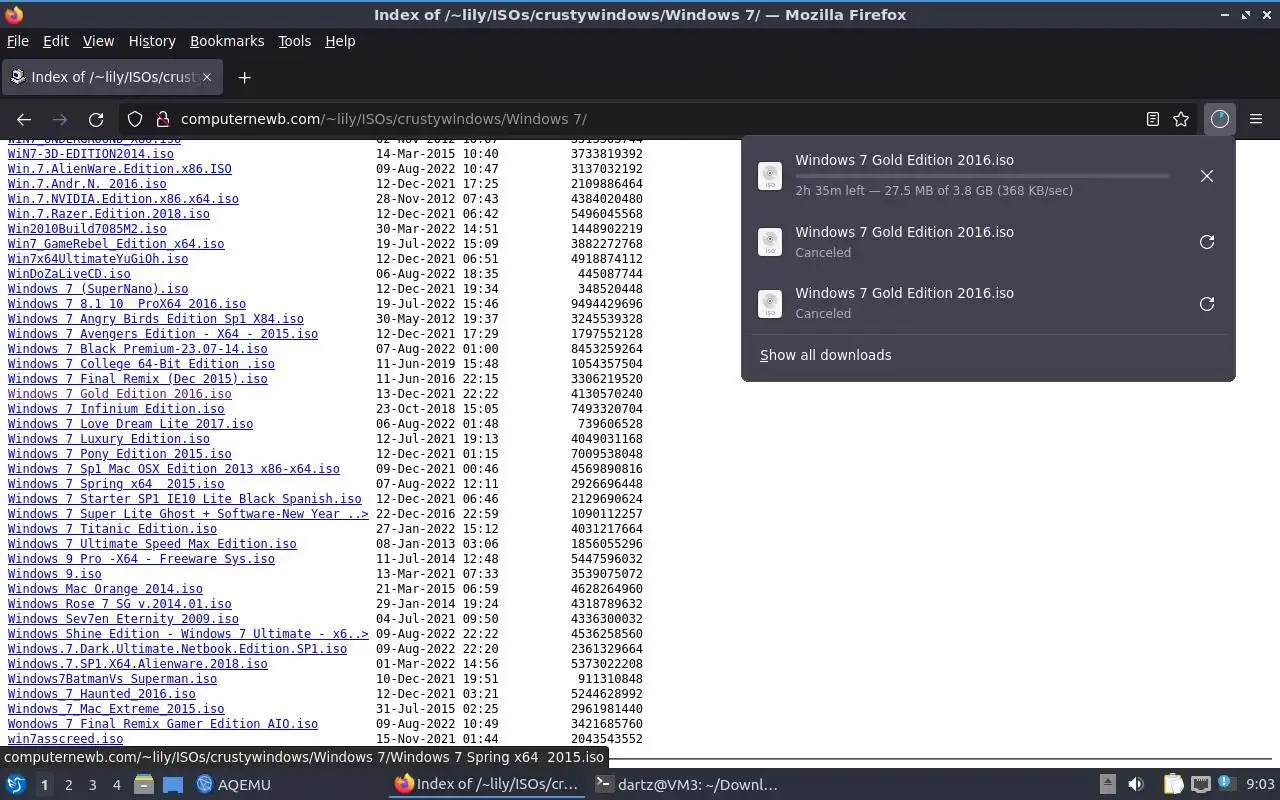1280x800 pixels.
Task: Retry the first canceled Gold Edition download
Action: 1207,242
